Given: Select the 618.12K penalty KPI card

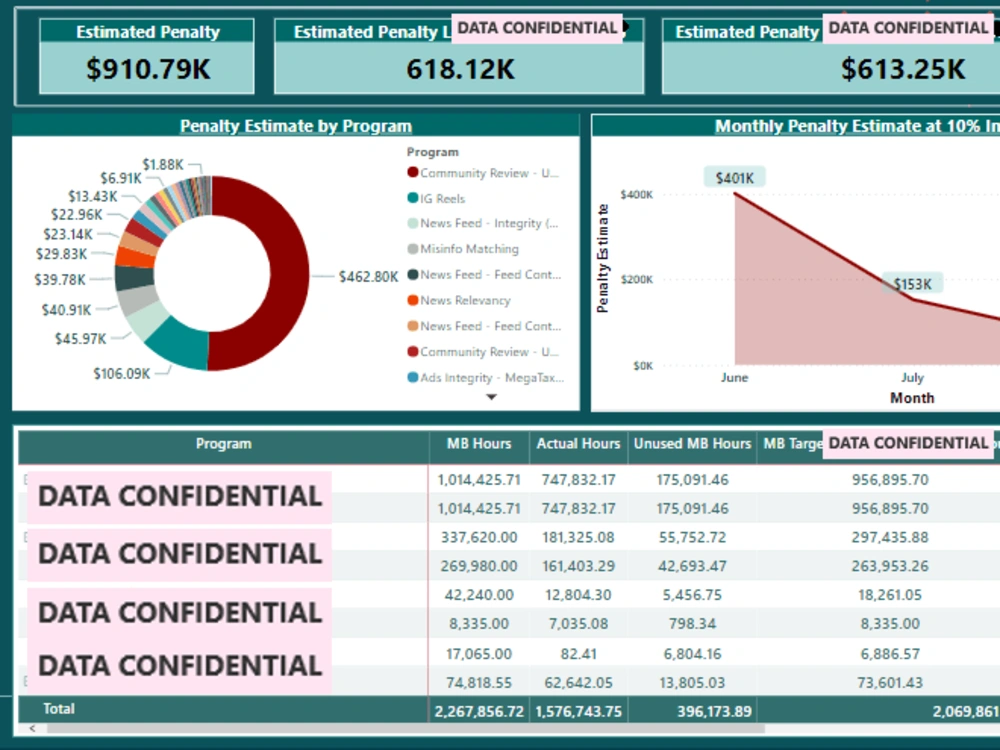Looking at the screenshot, I should click(x=457, y=70).
